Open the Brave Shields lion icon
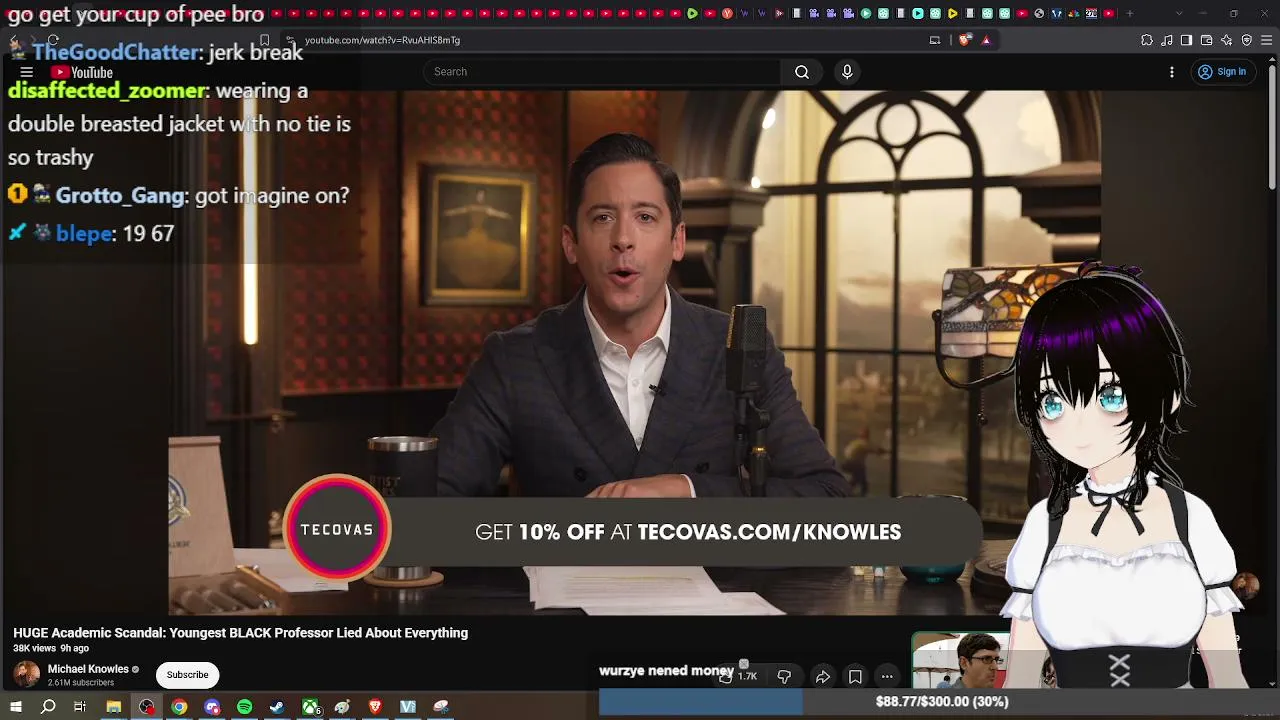The height and width of the screenshot is (720, 1280). coord(964,40)
